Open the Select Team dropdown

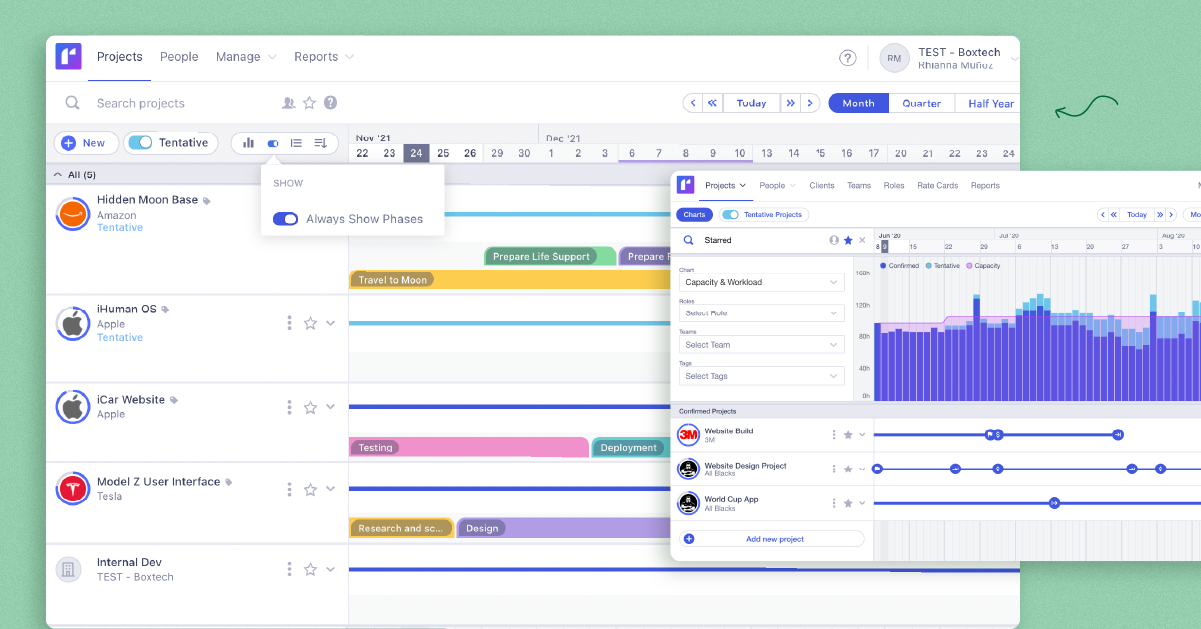tap(761, 344)
